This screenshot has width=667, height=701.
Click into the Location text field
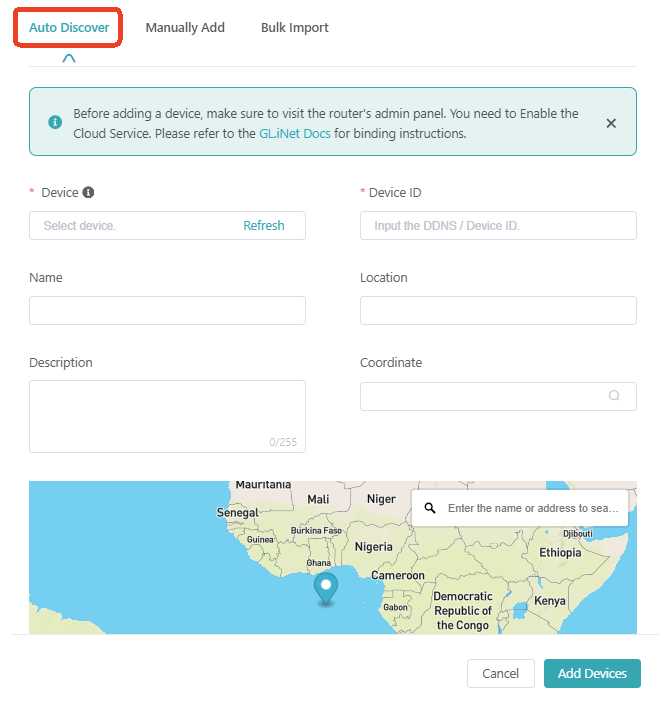coord(498,311)
